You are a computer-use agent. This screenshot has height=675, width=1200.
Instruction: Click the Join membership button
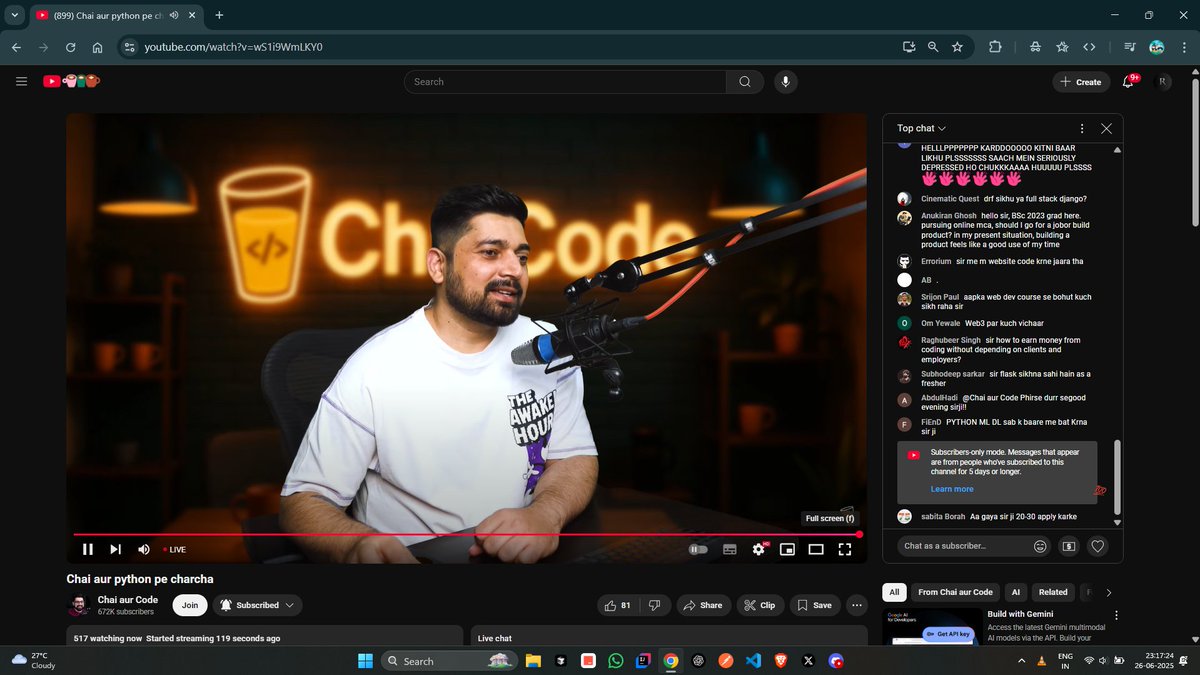[x=190, y=604]
